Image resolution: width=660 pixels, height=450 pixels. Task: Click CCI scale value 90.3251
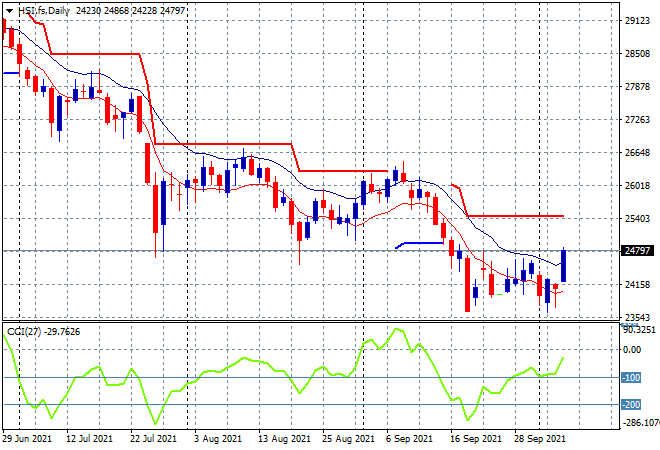coord(639,330)
